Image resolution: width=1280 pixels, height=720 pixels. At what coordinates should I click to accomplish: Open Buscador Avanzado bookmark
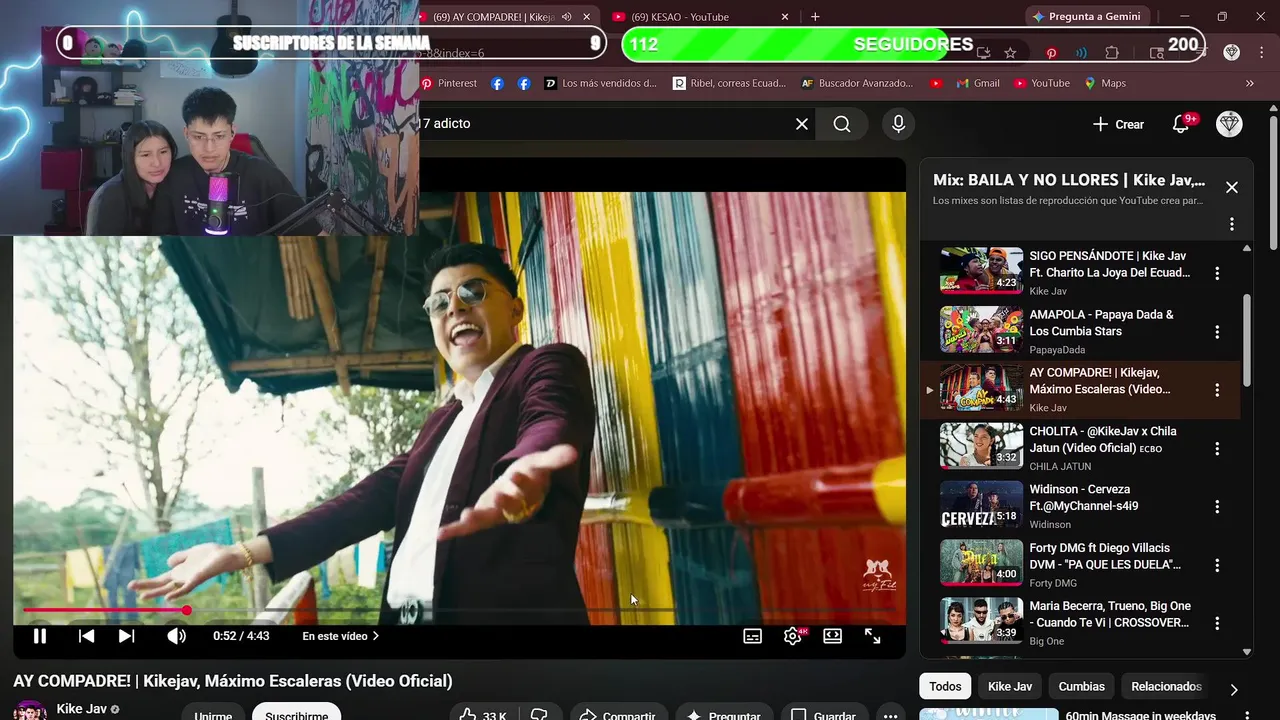coord(857,83)
